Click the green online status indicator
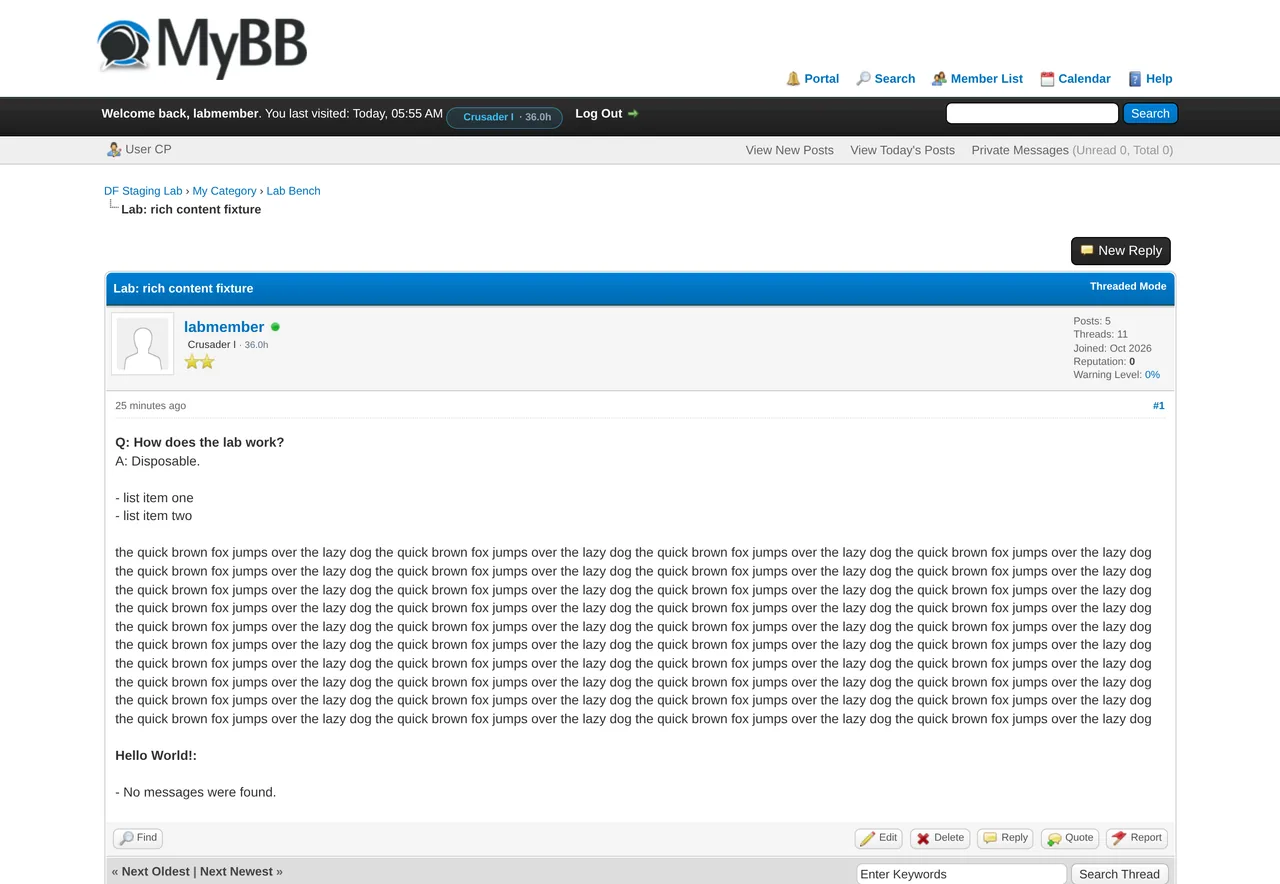This screenshot has height=884, width=1280. point(275,327)
